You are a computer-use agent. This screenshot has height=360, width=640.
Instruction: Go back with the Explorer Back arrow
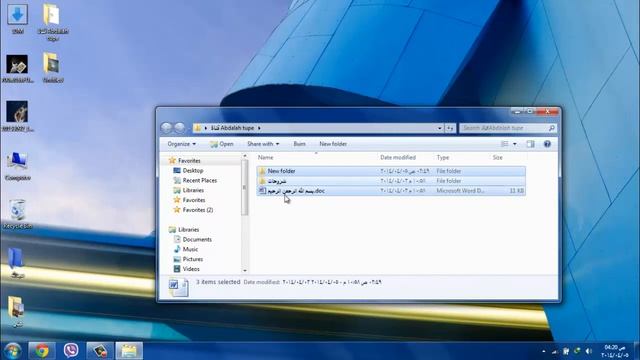[x=166, y=128]
